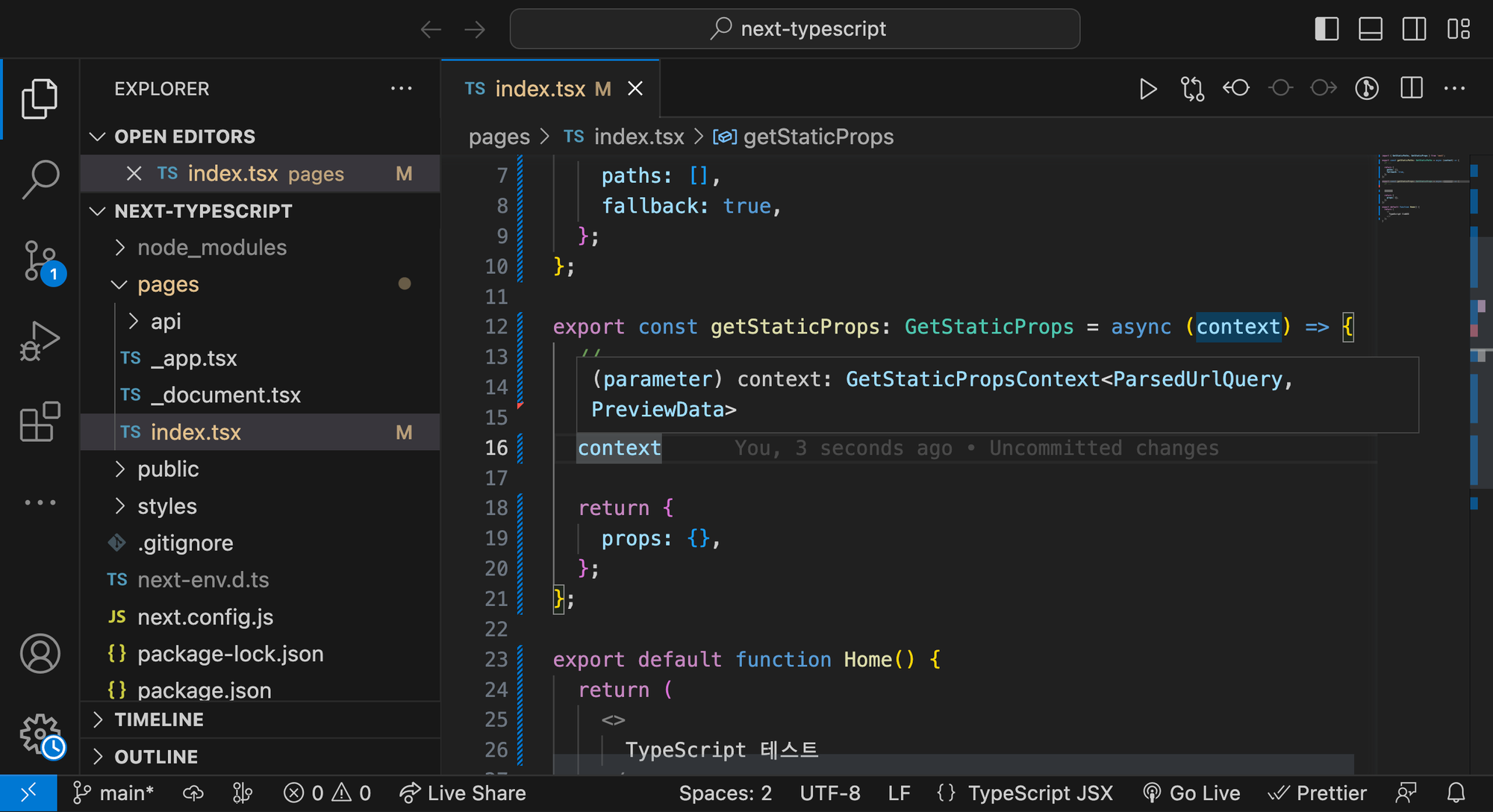Switch to the index.tsx editor tab
This screenshot has width=1493, height=812.
pos(540,88)
